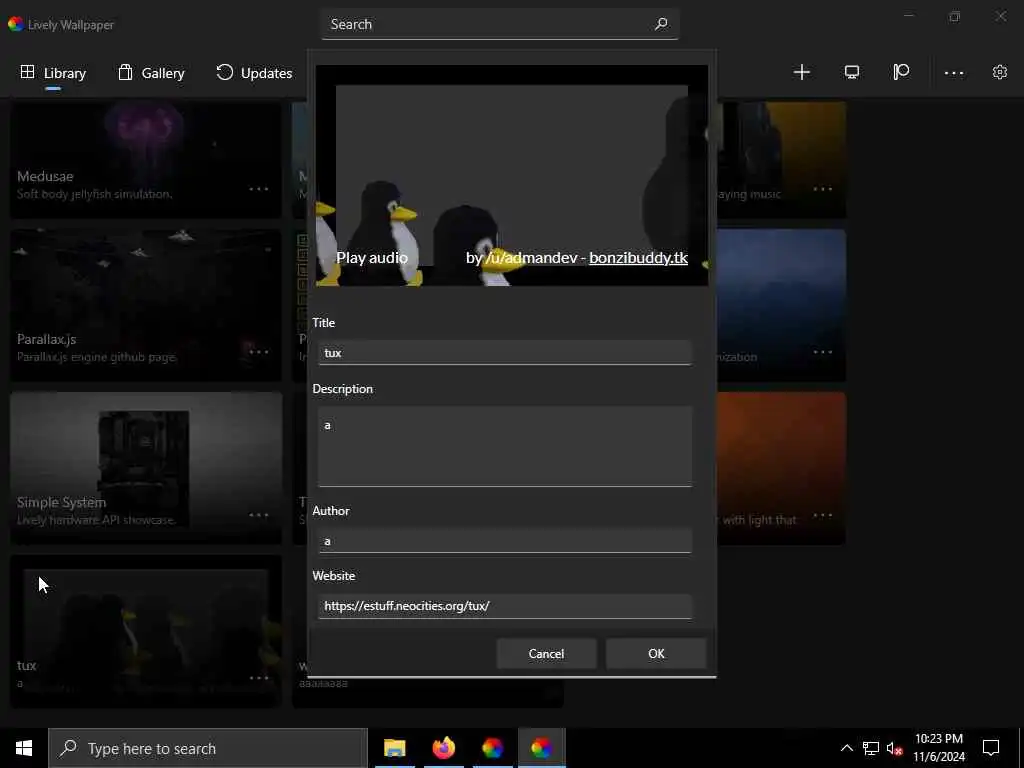
Task: Click Play audio in the preview
Action: click(372, 258)
